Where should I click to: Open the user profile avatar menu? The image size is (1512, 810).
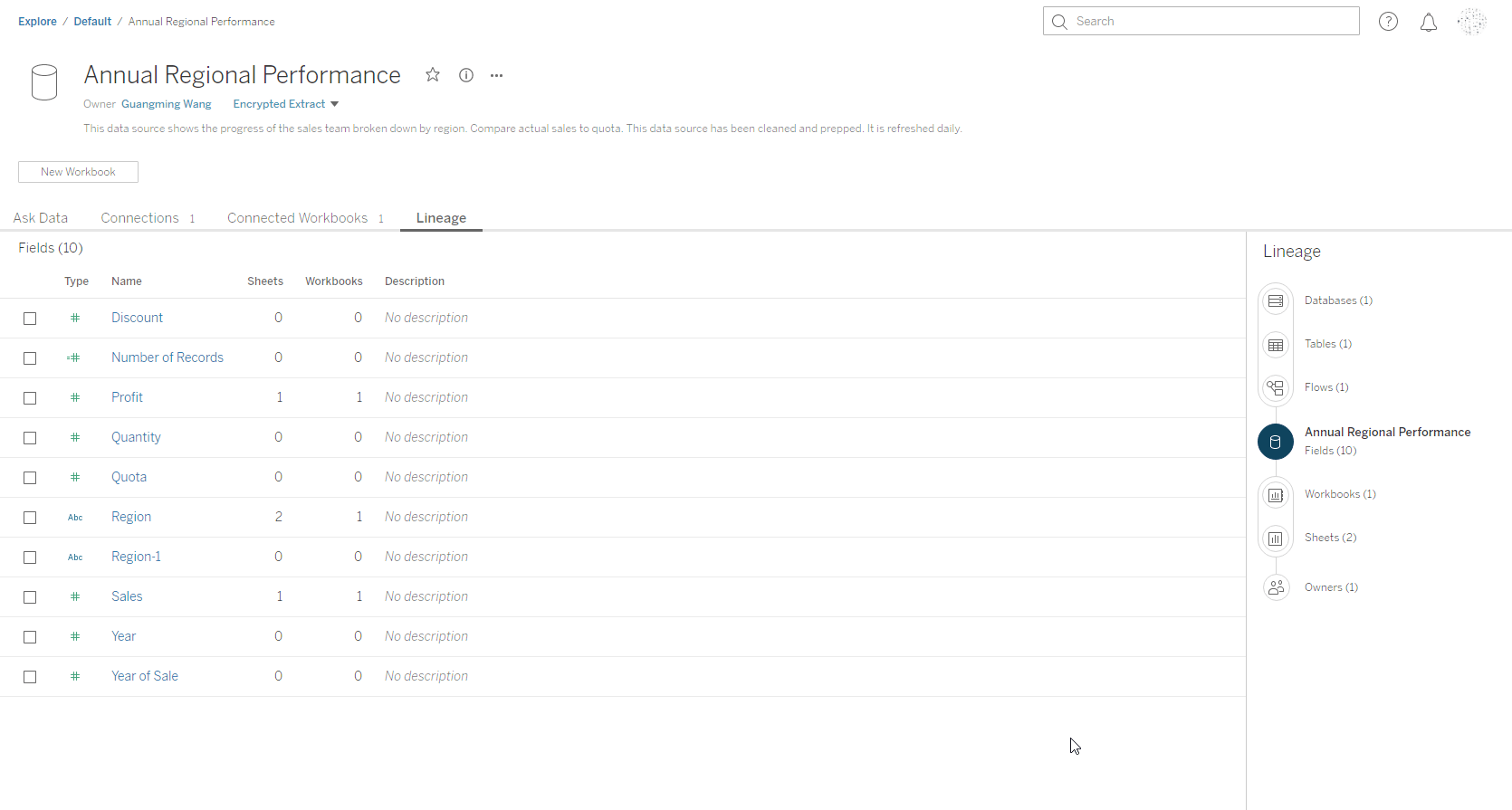coord(1471,22)
